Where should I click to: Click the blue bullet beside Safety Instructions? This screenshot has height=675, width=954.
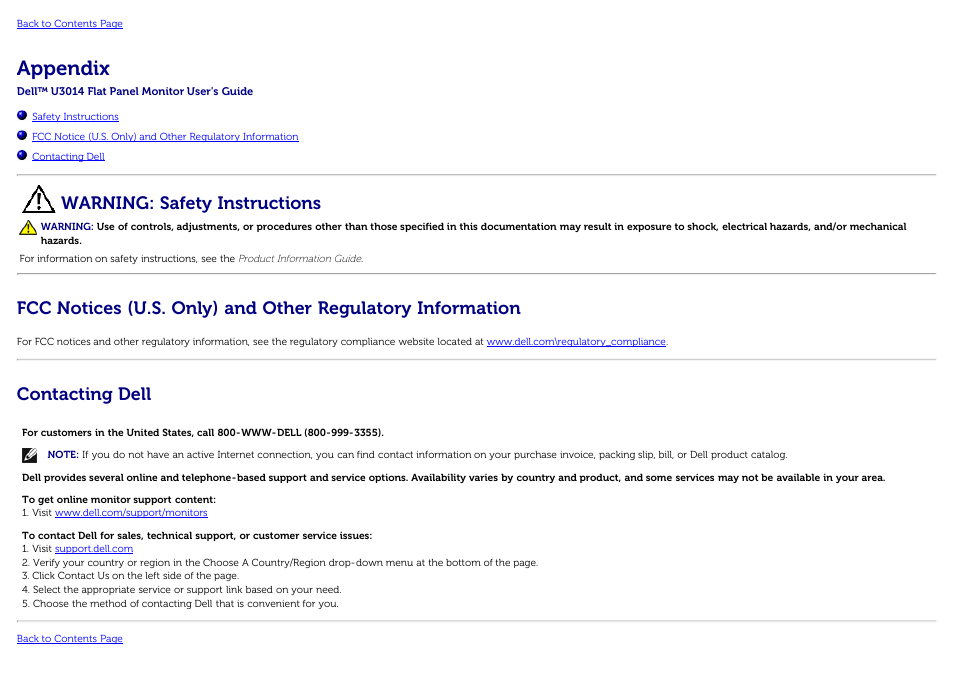(22, 115)
